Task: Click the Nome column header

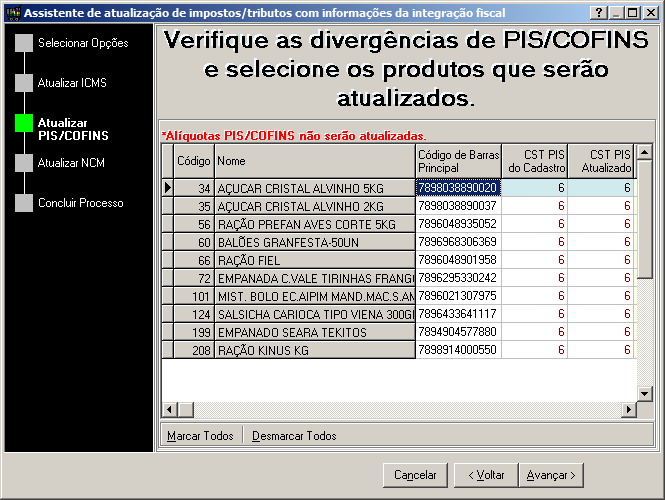Action: (x=314, y=161)
